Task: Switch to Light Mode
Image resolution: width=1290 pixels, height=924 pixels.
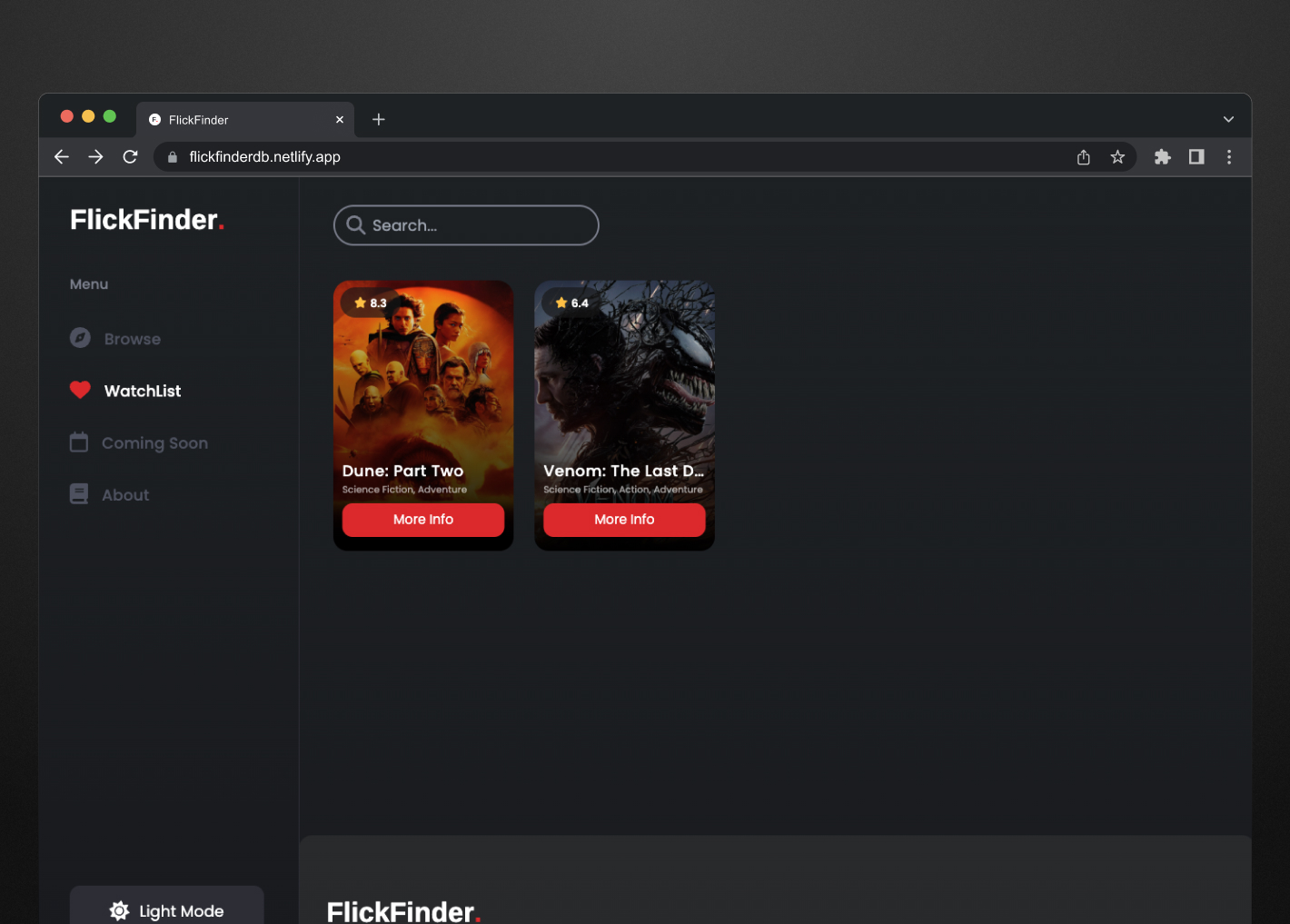Action: pos(167,907)
